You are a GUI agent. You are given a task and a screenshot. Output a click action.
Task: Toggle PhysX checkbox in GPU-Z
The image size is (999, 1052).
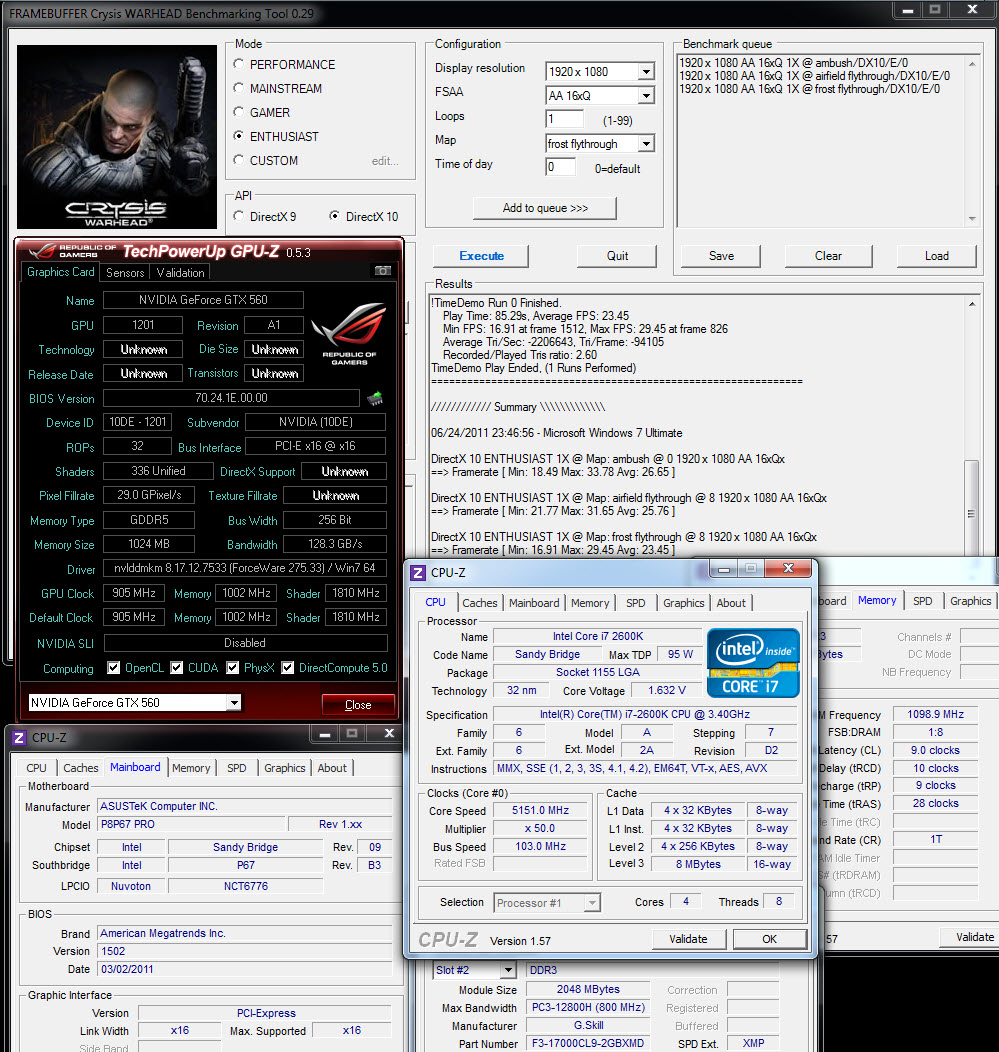tap(233, 668)
